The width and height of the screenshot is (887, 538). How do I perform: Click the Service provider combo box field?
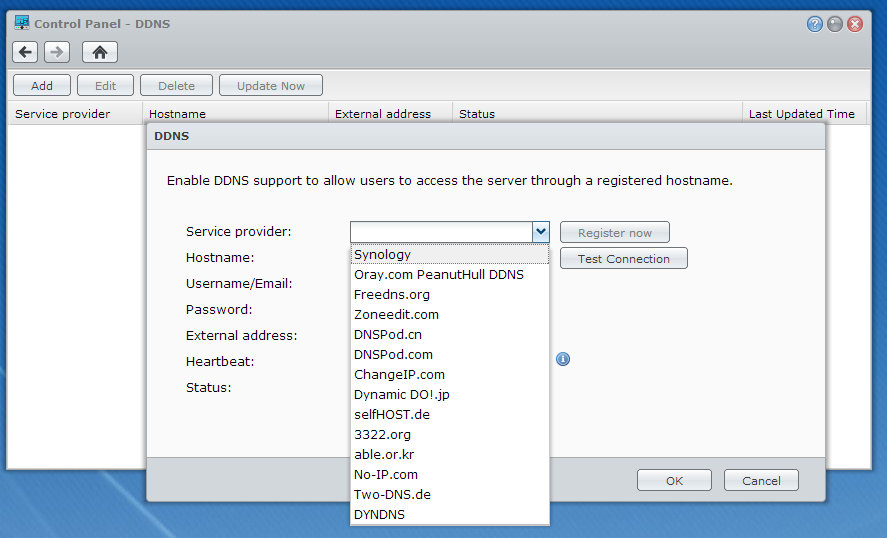(441, 231)
